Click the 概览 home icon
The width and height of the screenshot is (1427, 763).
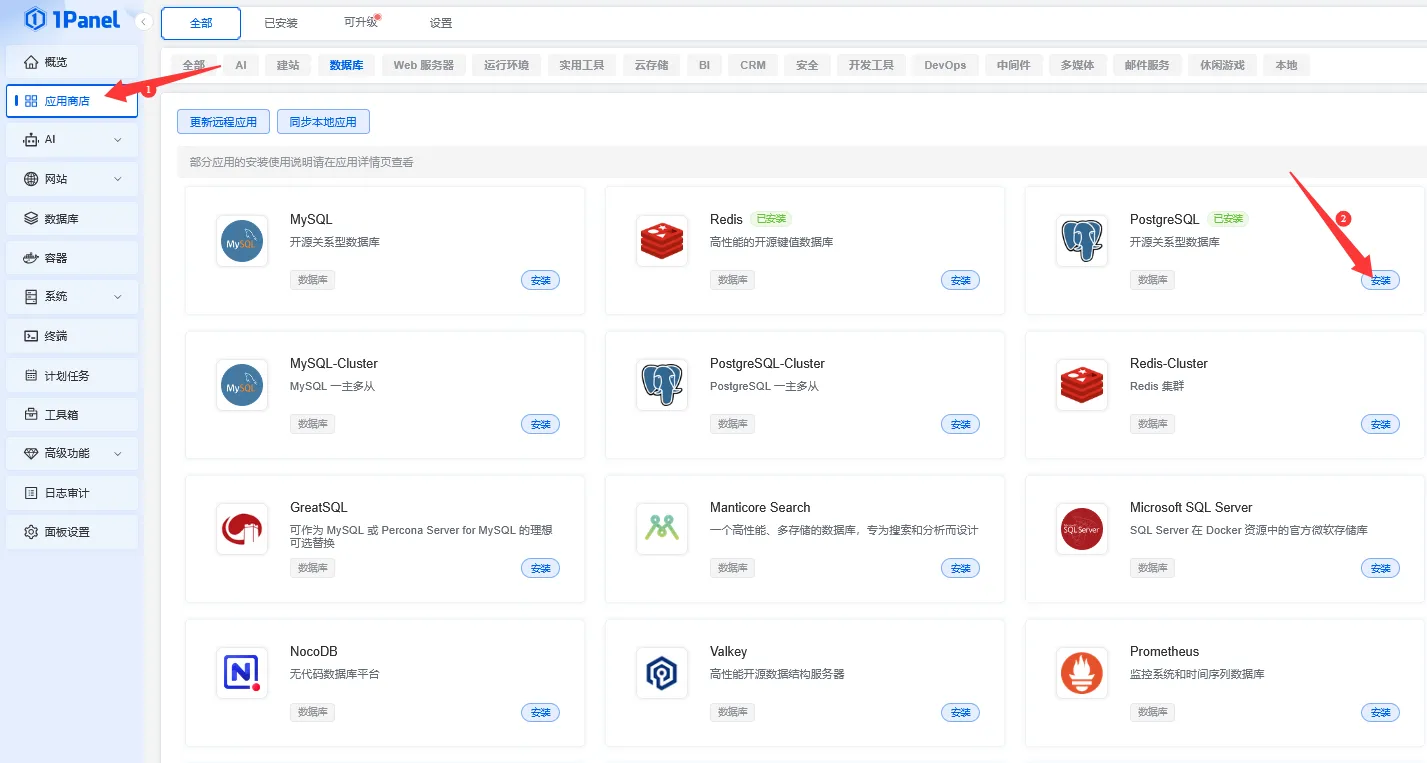click(32, 62)
